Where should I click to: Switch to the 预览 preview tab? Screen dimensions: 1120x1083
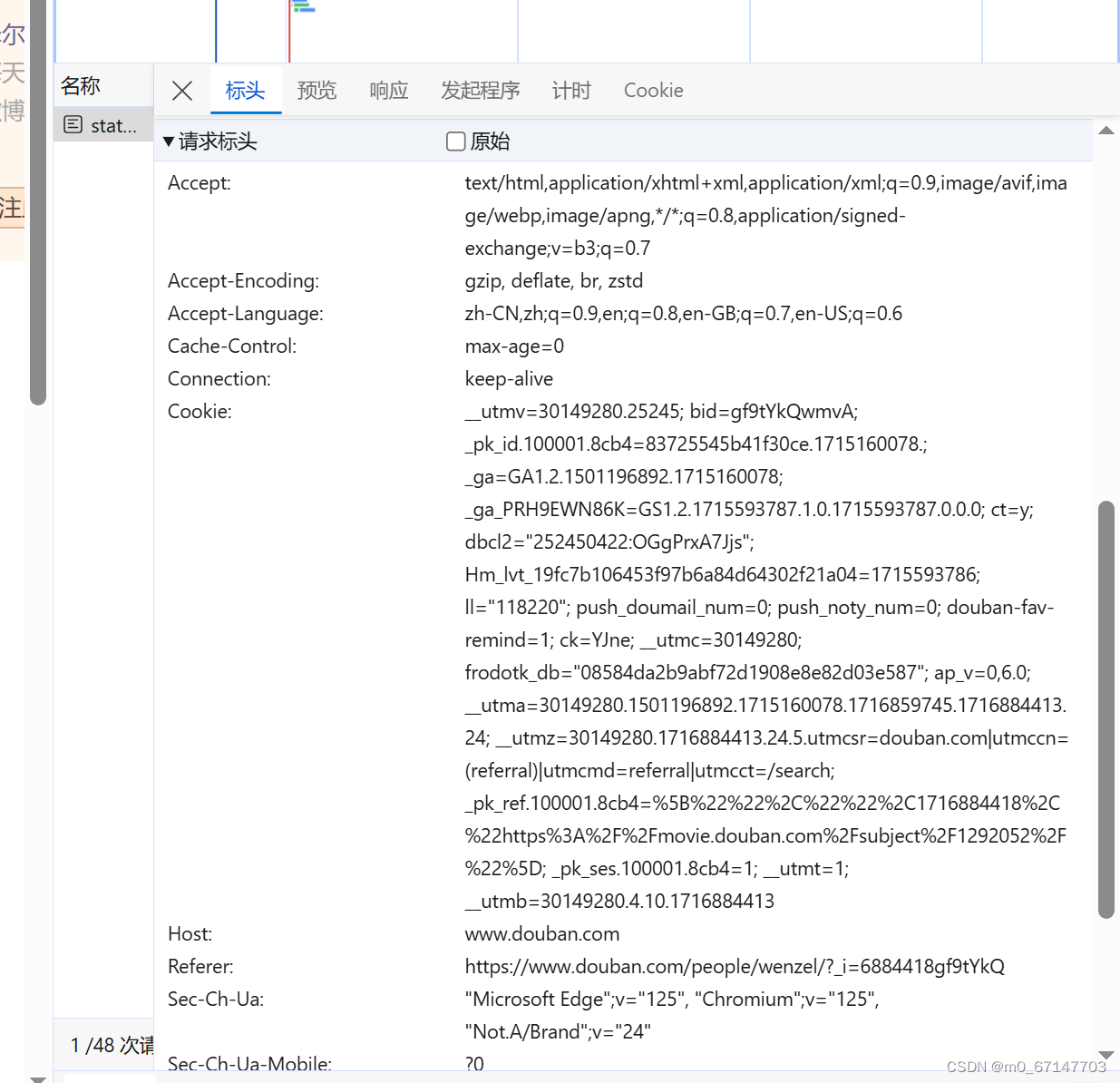317,91
